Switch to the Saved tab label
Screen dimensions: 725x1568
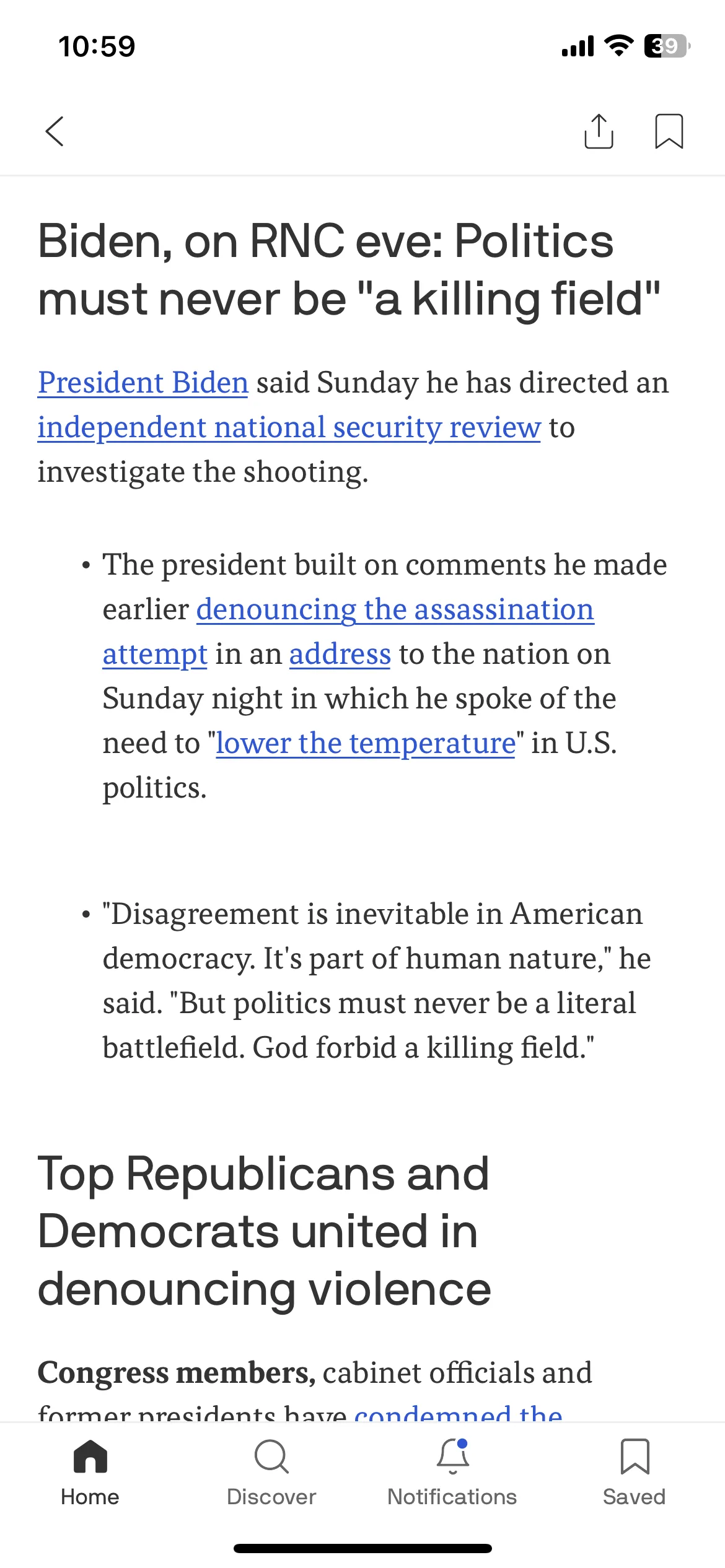635,1497
